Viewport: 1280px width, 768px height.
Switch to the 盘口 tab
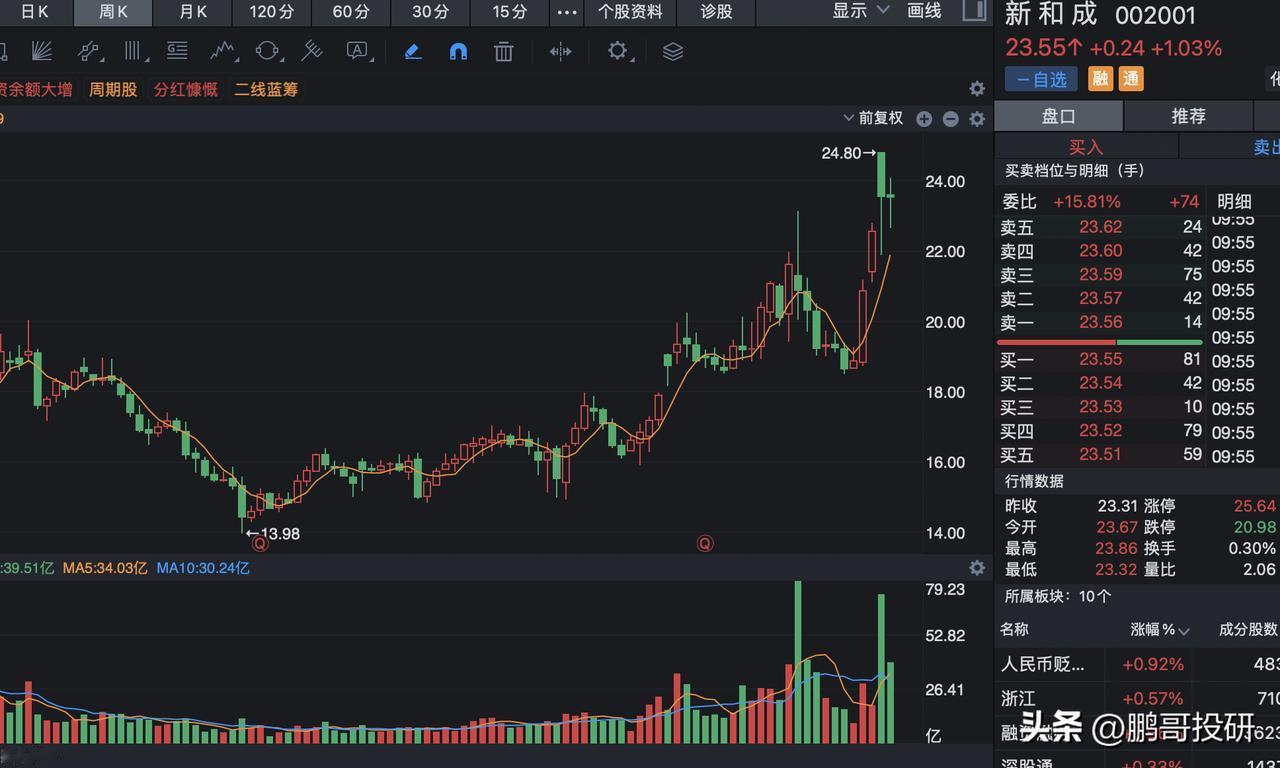[x=1059, y=116]
